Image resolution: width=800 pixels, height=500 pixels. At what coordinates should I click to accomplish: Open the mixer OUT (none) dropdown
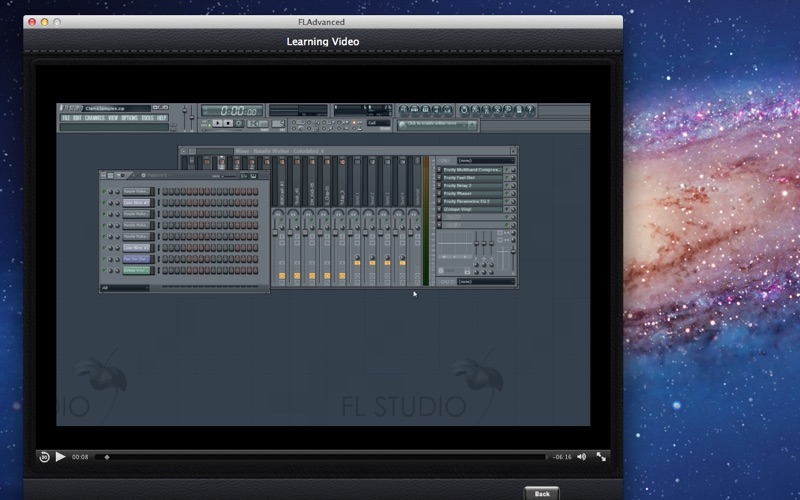[x=486, y=282]
